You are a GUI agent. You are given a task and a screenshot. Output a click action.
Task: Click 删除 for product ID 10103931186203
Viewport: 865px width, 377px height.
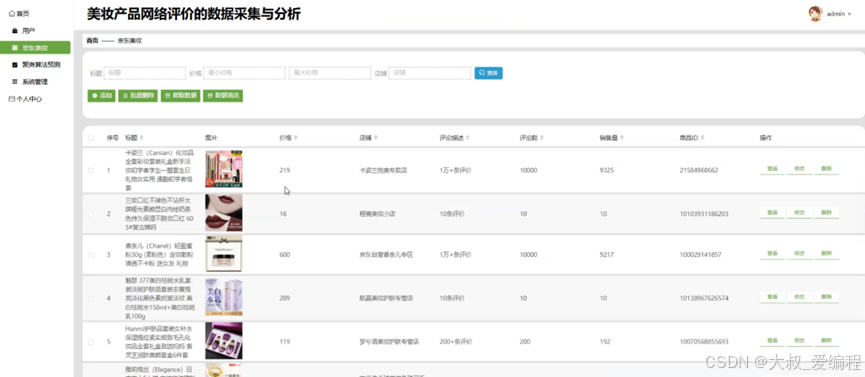click(826, 213)
